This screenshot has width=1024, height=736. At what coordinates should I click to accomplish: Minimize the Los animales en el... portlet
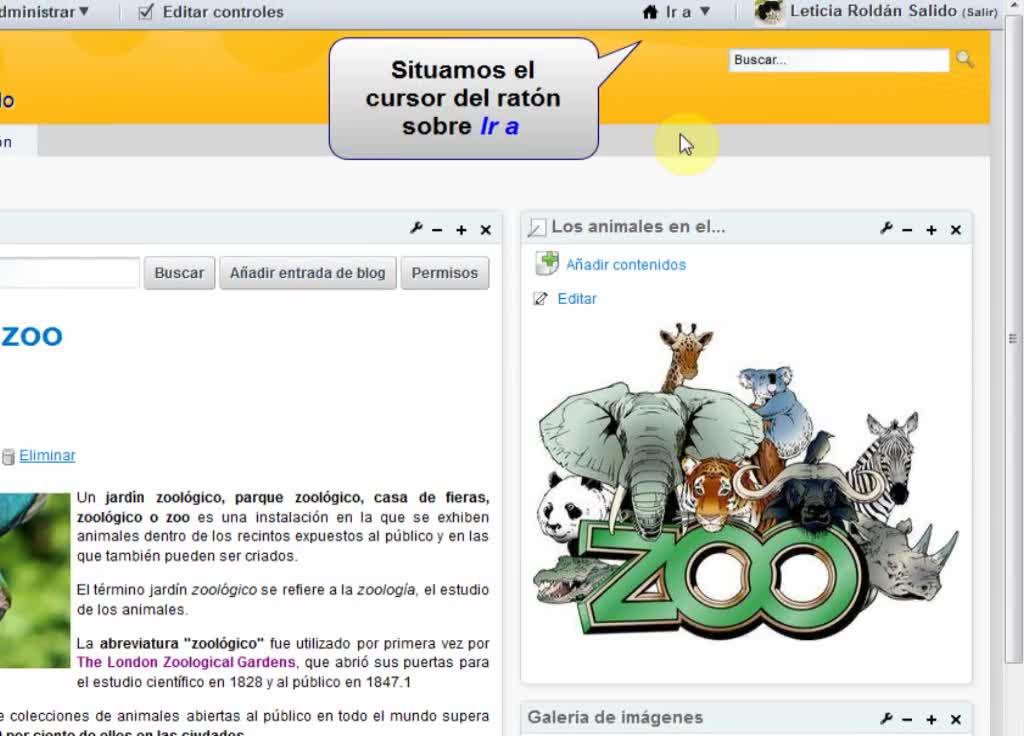pos(907,230)
